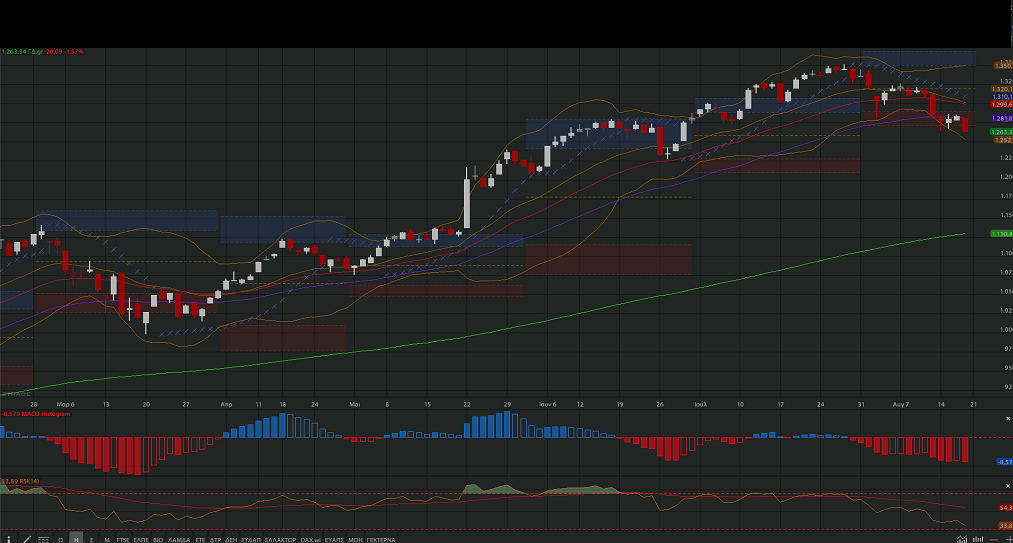1013x543 pixels.
Task: Select the trend line drawing tool
Action: (x=26, y=540)
